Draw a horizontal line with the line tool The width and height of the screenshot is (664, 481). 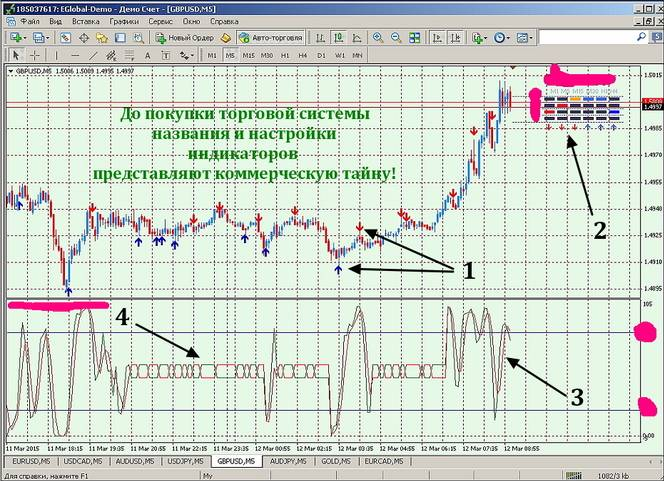pos(77,55)
